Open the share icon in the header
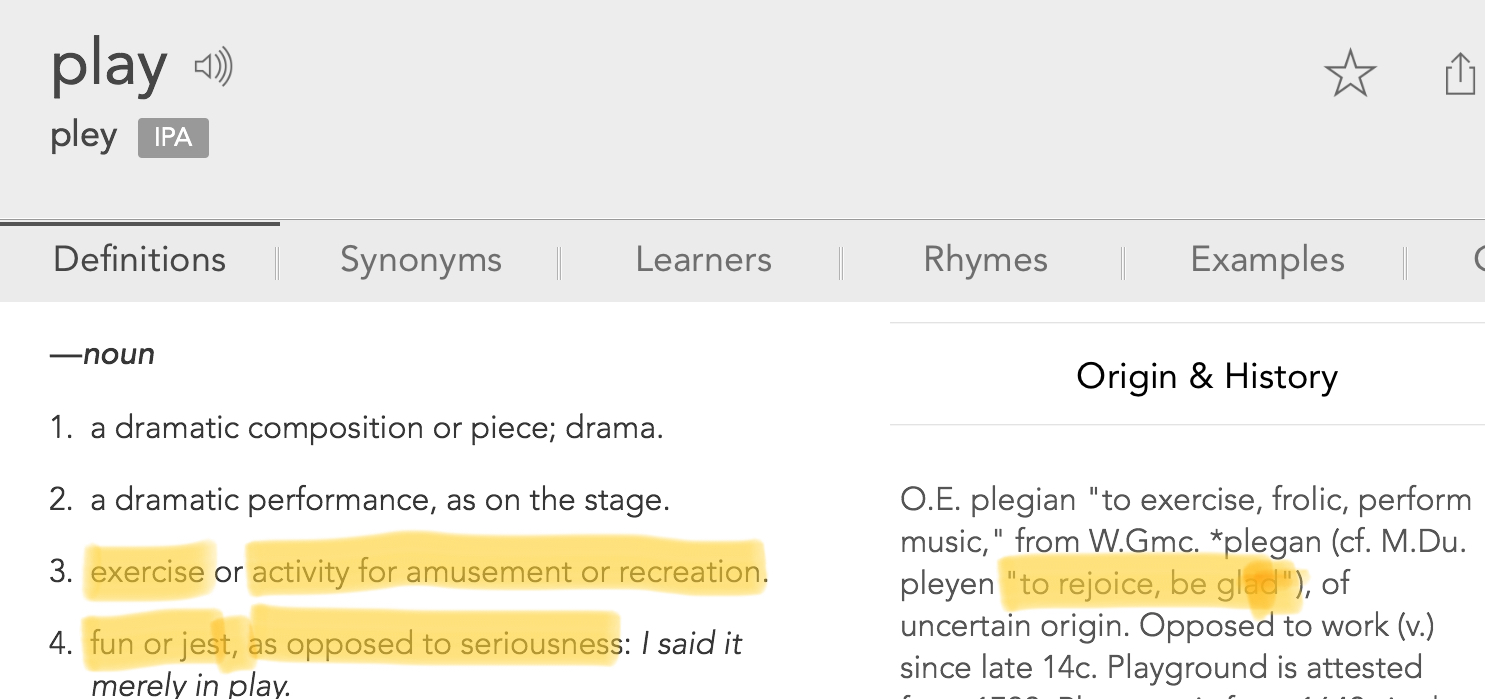The height and width of the screenshot is (699, 1485). coord(1460,74)
